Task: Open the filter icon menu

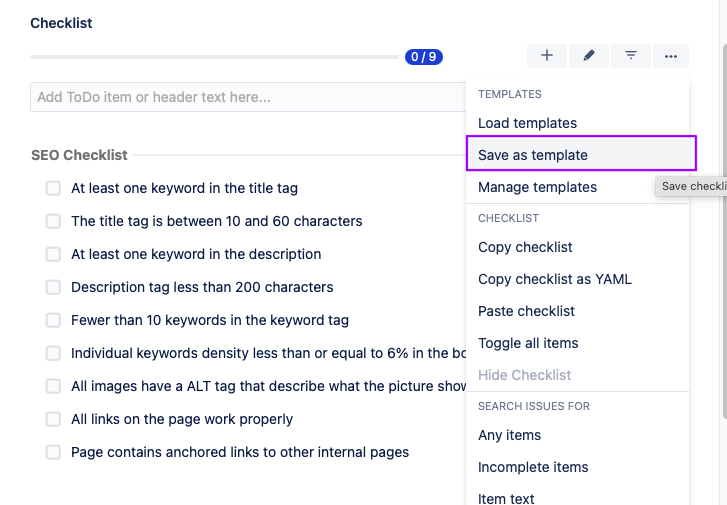Action: pos(631,56)
